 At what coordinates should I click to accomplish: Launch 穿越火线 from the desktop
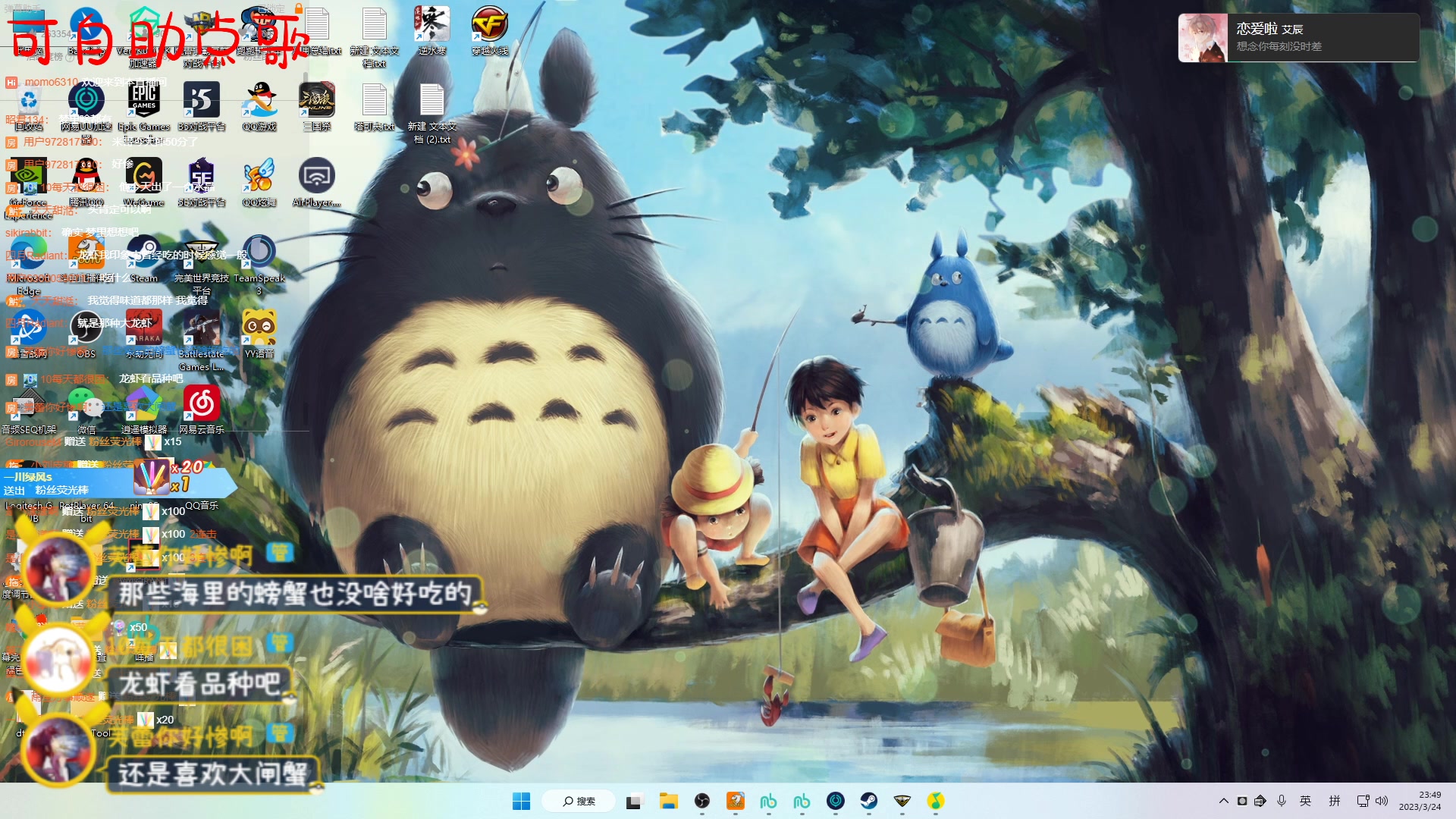(x=490, y=30)
